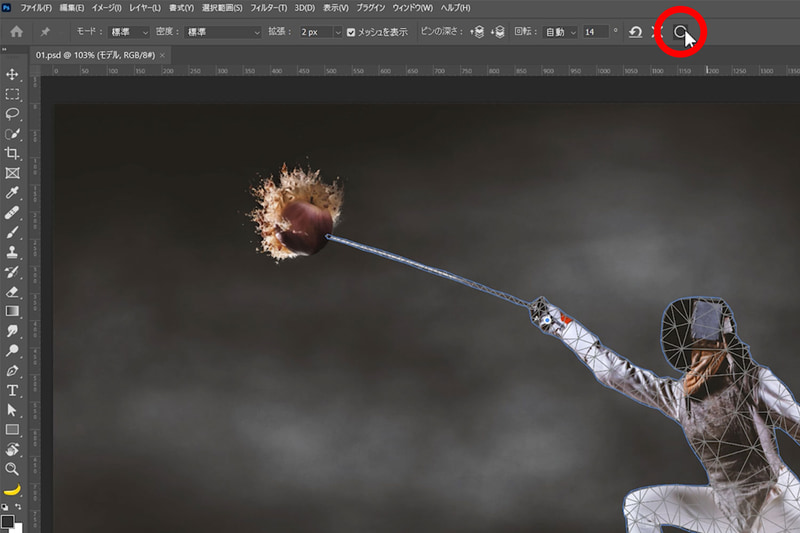Image resolution: width=800 pixels, height=533 pixels.
Task: Select the Rectangular Marquee tool
Action: [12, 95]
